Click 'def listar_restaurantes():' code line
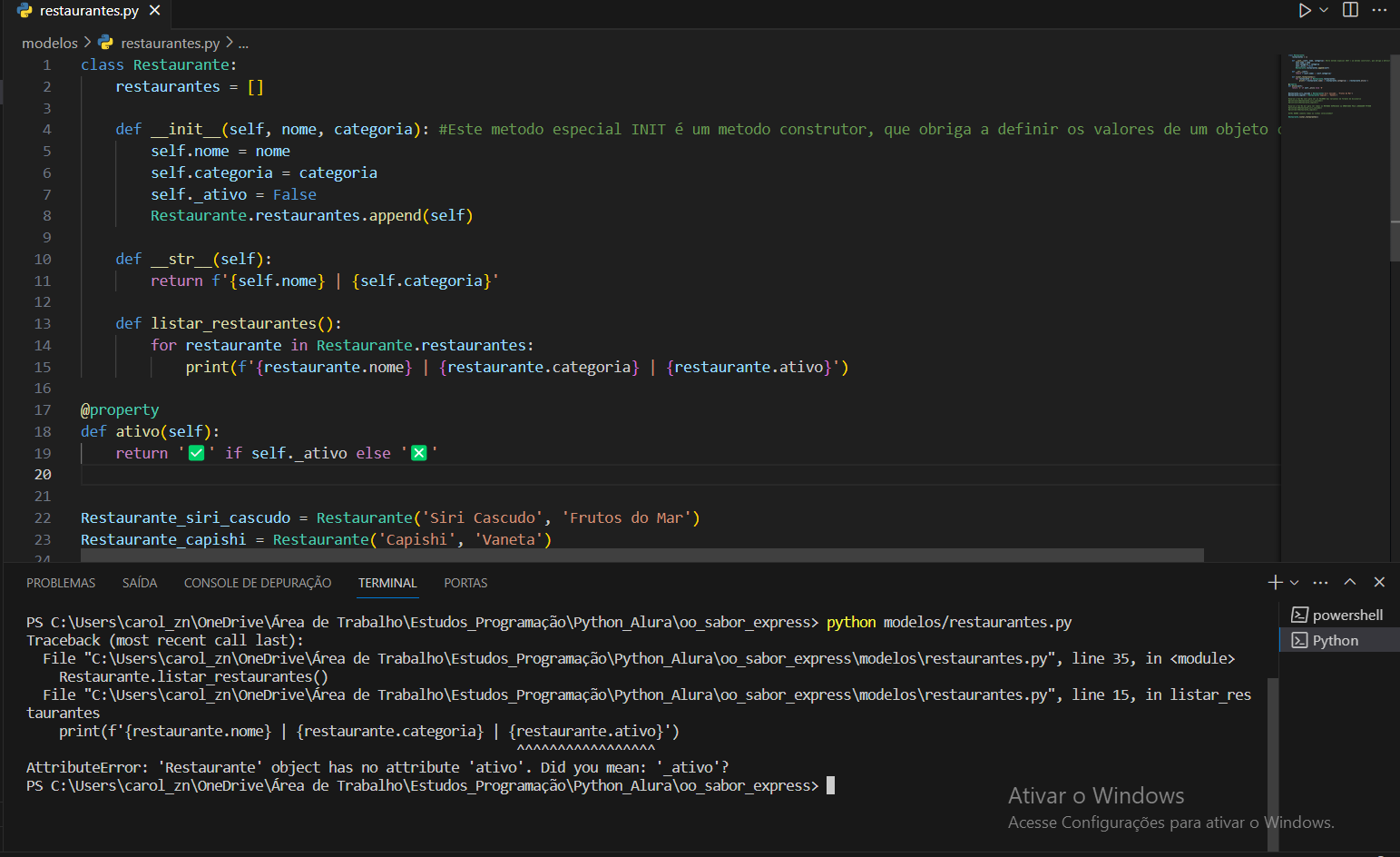Image resolution: width=1400 pixels, height=857 pixels. (229, 323)
